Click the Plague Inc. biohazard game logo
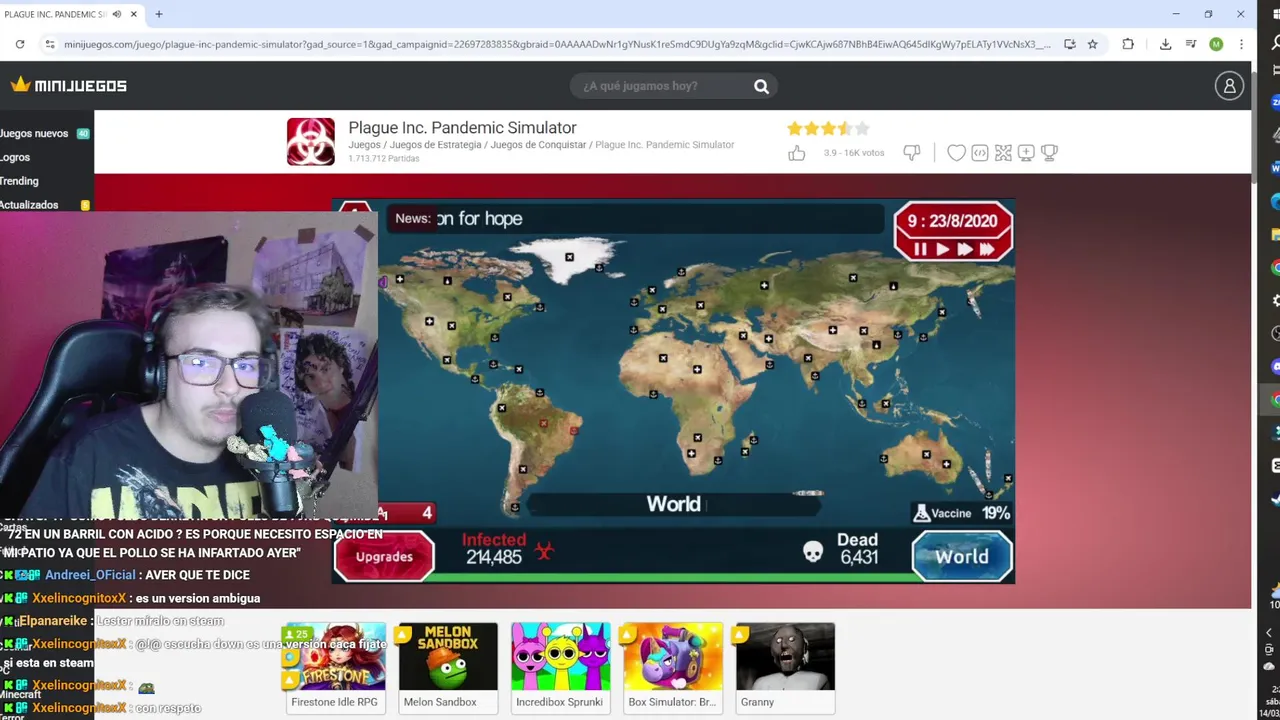 tap(311, 142)
